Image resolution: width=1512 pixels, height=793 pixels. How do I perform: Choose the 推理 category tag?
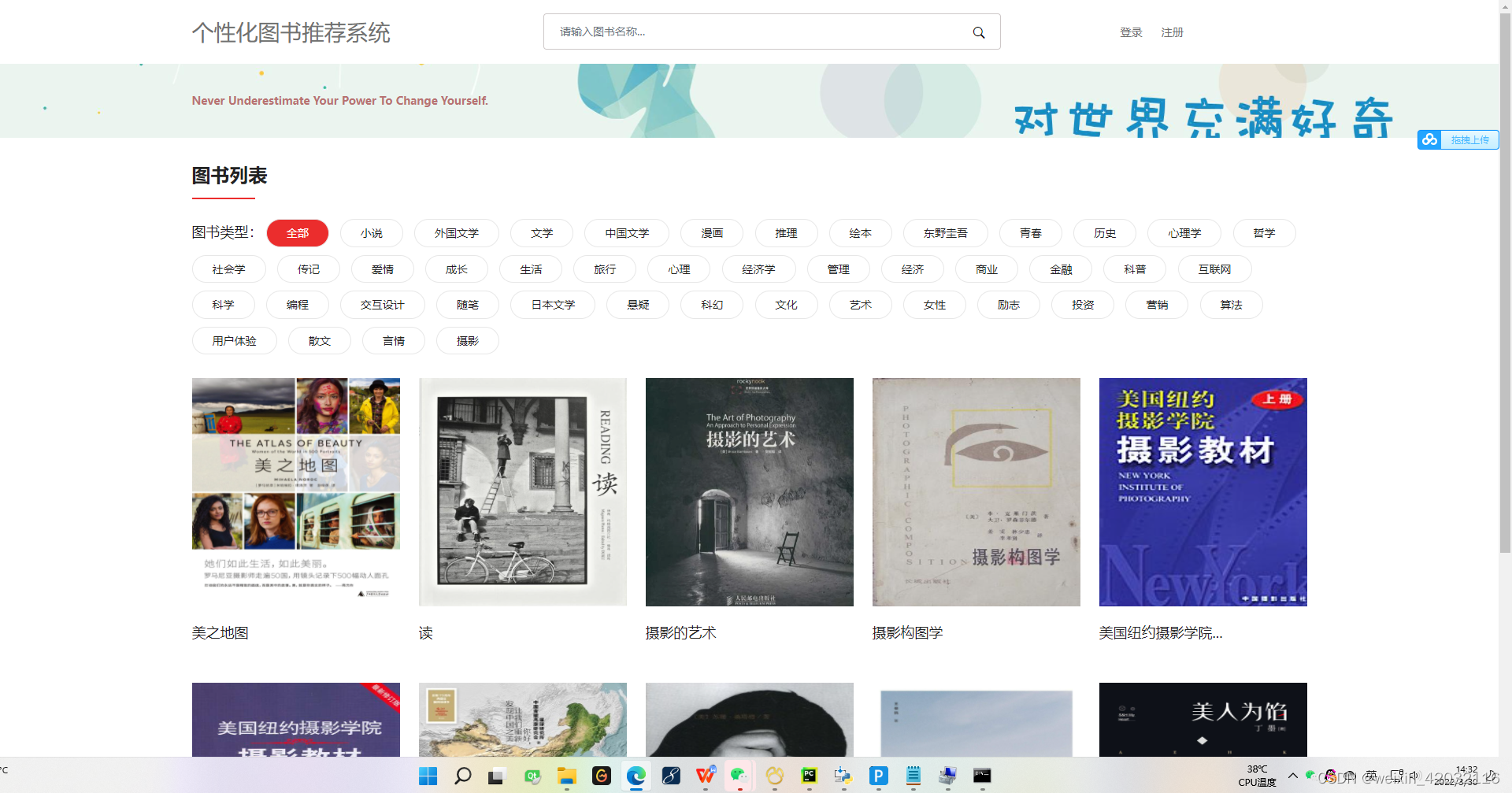pos(786,233)
